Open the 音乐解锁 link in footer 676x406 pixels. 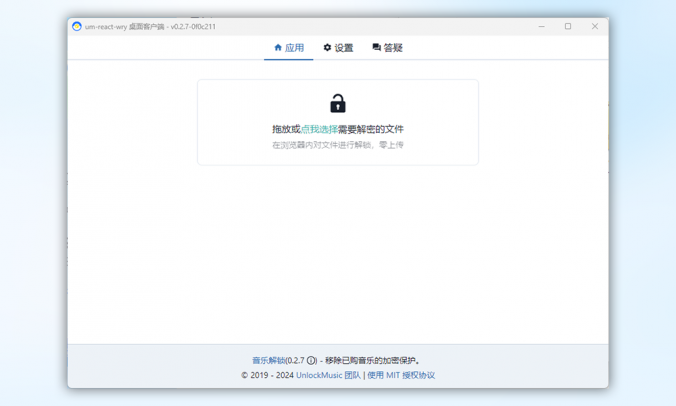pyautogui.click(x=268, y=360)
